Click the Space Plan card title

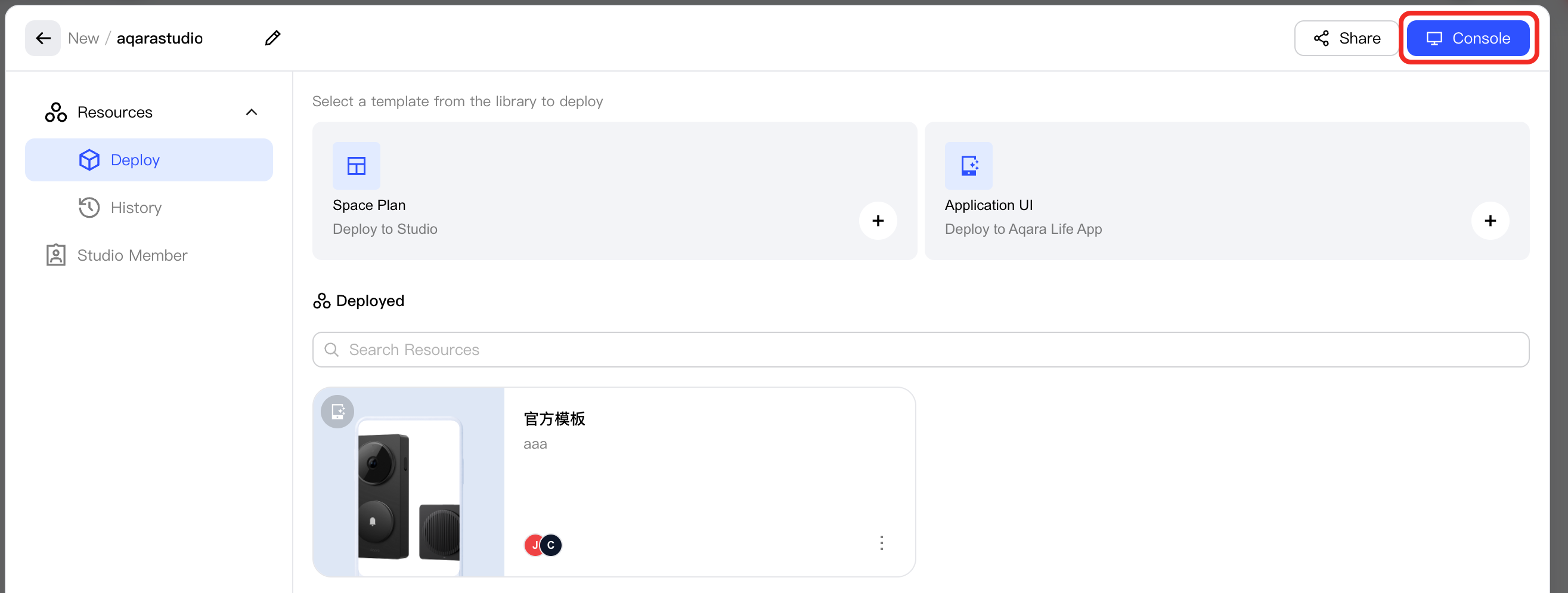pos(369,205)
